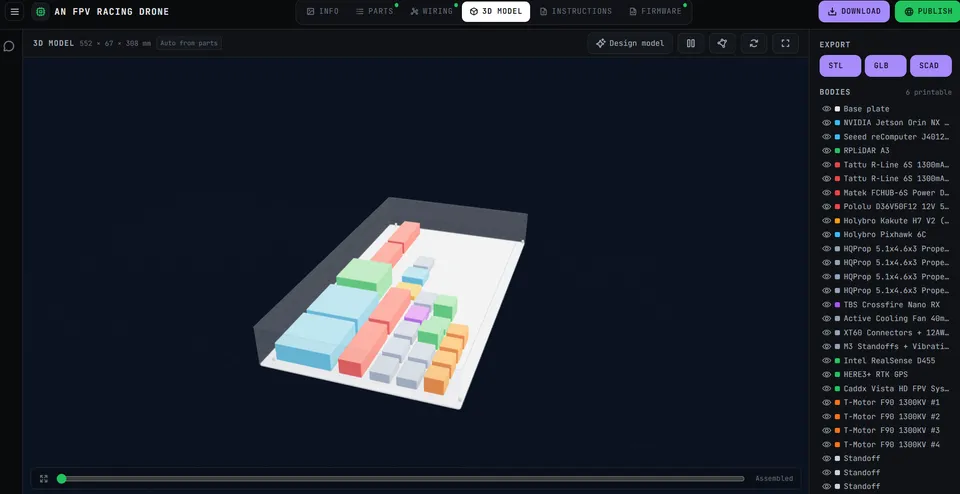The height and width of the screenshot is (494, 960).
Task: Switch to the Firmware tab
Action: [655, 12]
